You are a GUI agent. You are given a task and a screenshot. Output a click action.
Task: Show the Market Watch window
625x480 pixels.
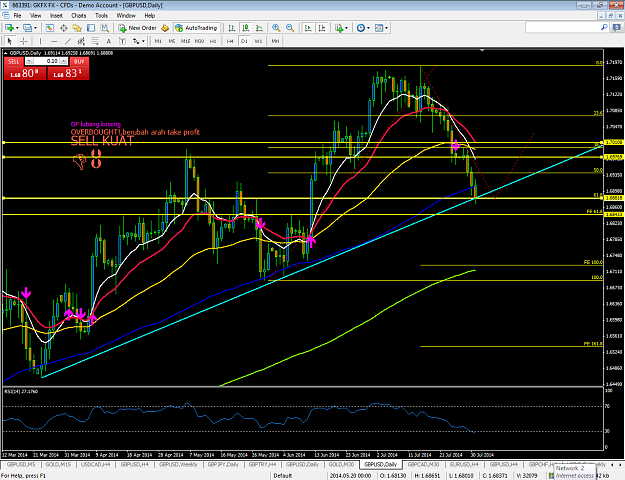click(x=49, y=28)
